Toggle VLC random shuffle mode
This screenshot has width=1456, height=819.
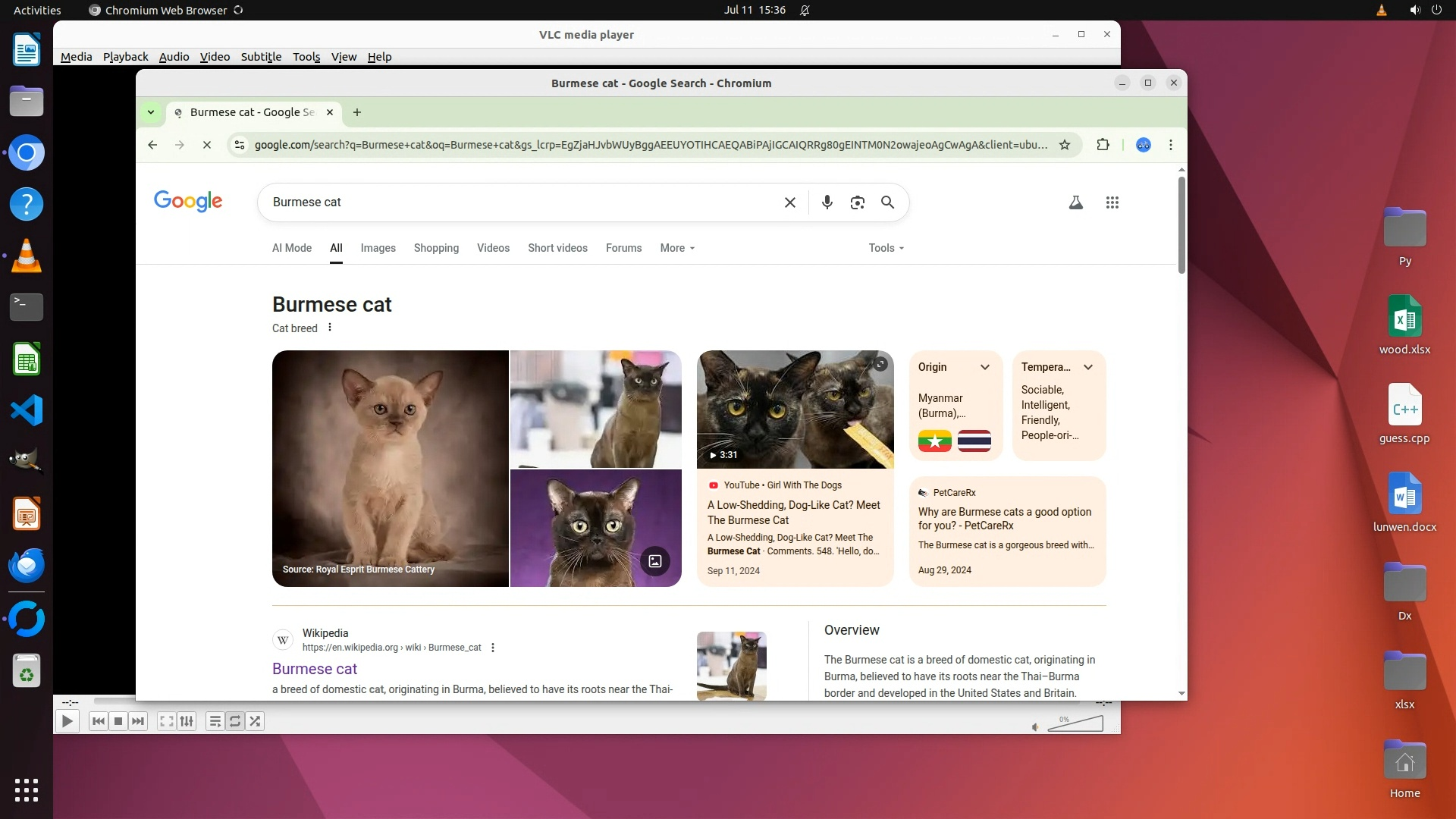(256, 721)
